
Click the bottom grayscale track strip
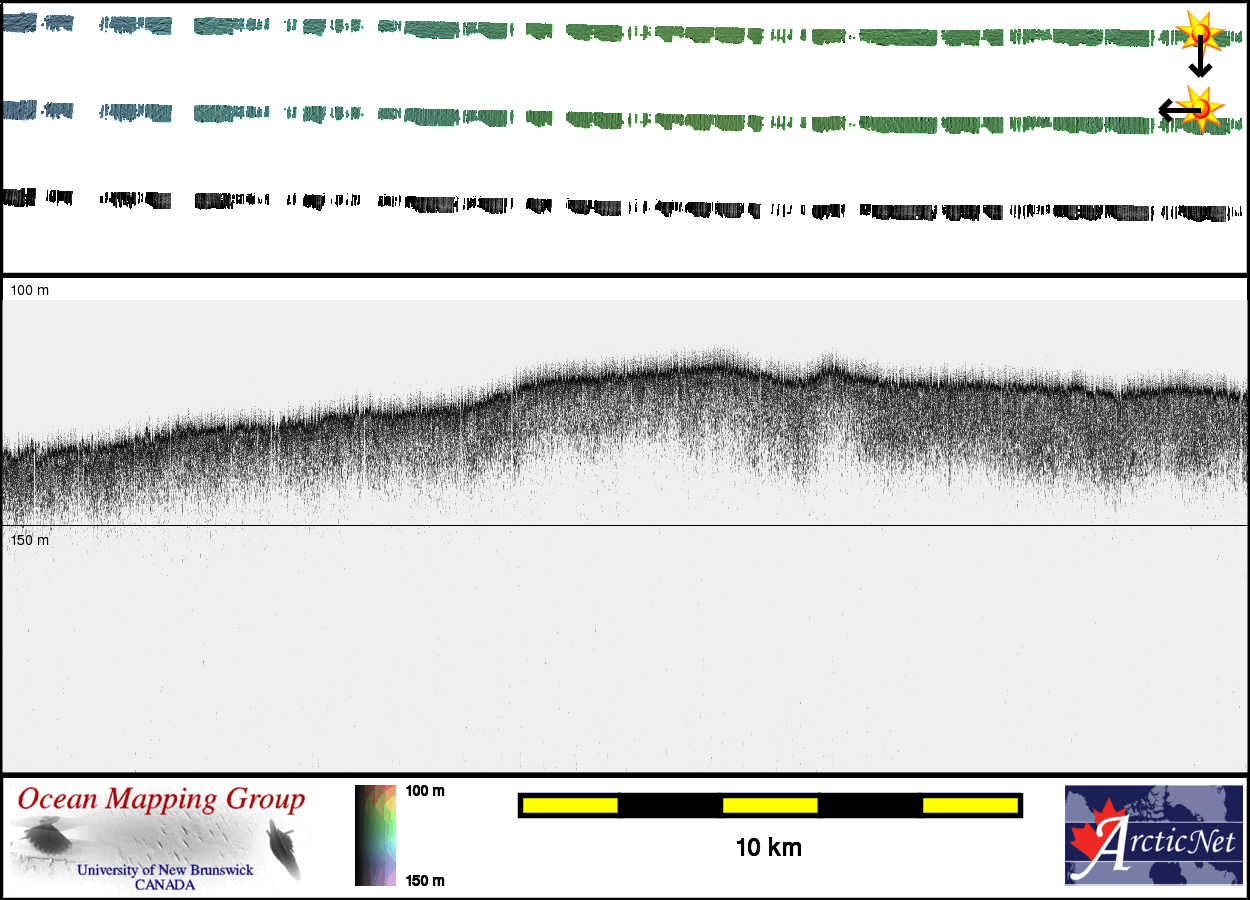620,207
